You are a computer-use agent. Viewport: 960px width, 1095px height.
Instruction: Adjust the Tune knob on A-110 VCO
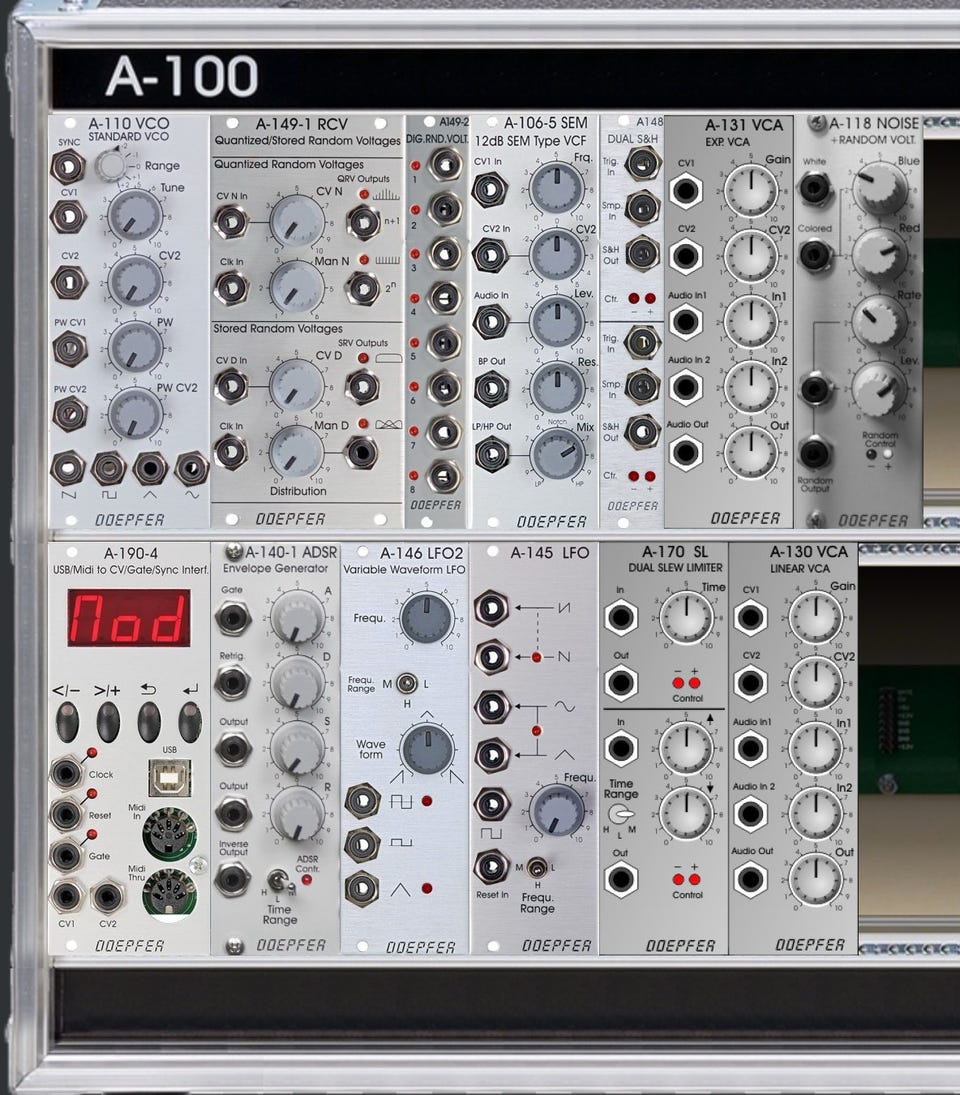[x=135, y=216]
